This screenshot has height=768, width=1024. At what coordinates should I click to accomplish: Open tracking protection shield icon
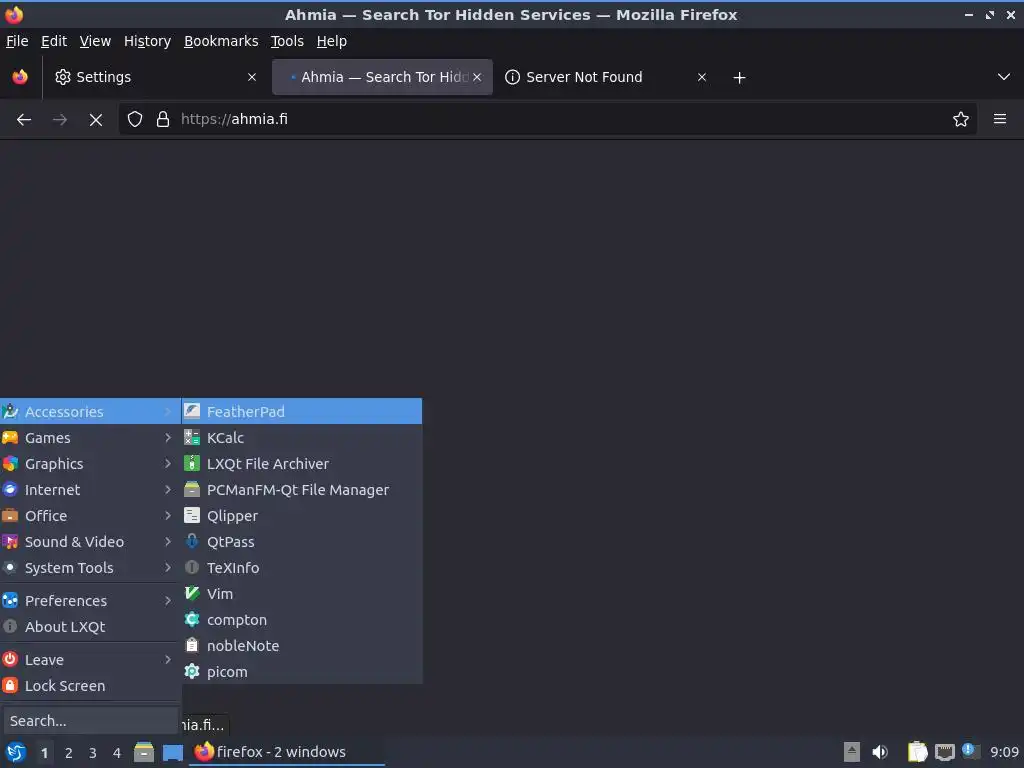135,120
